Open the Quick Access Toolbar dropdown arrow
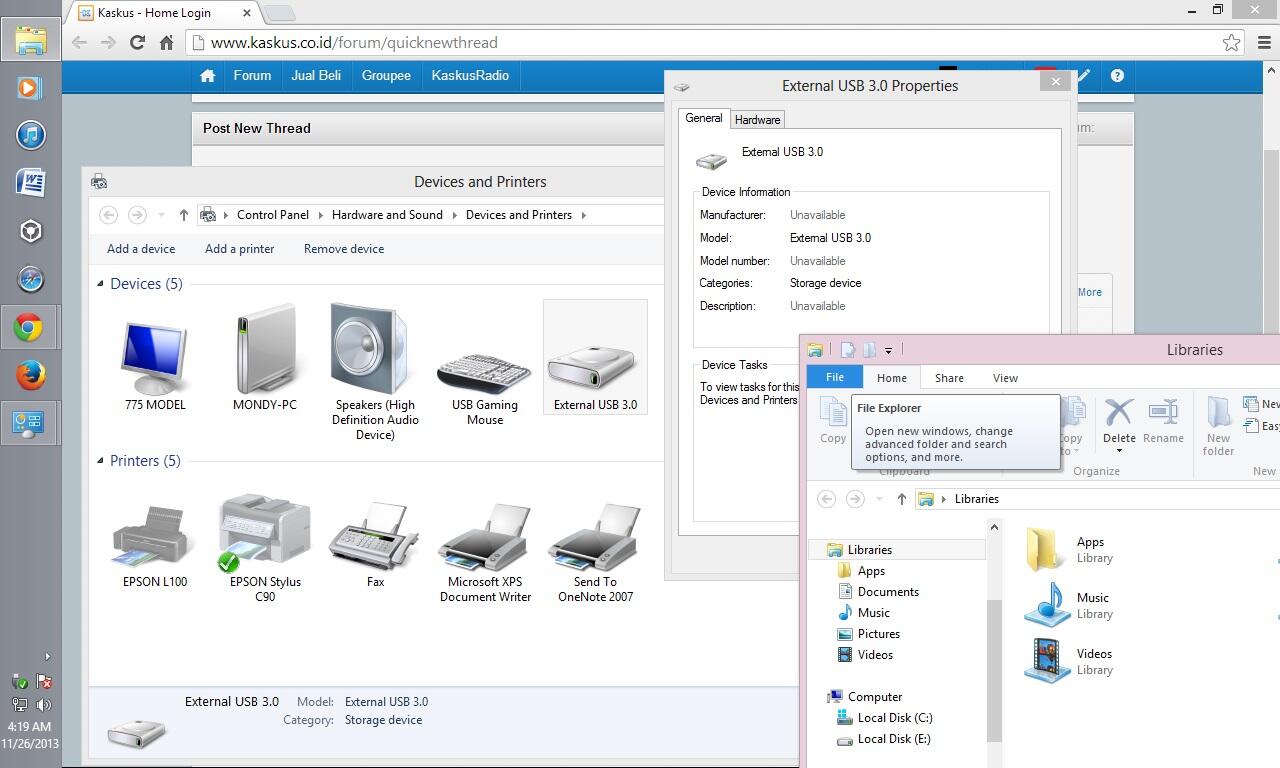 [888, 351]
